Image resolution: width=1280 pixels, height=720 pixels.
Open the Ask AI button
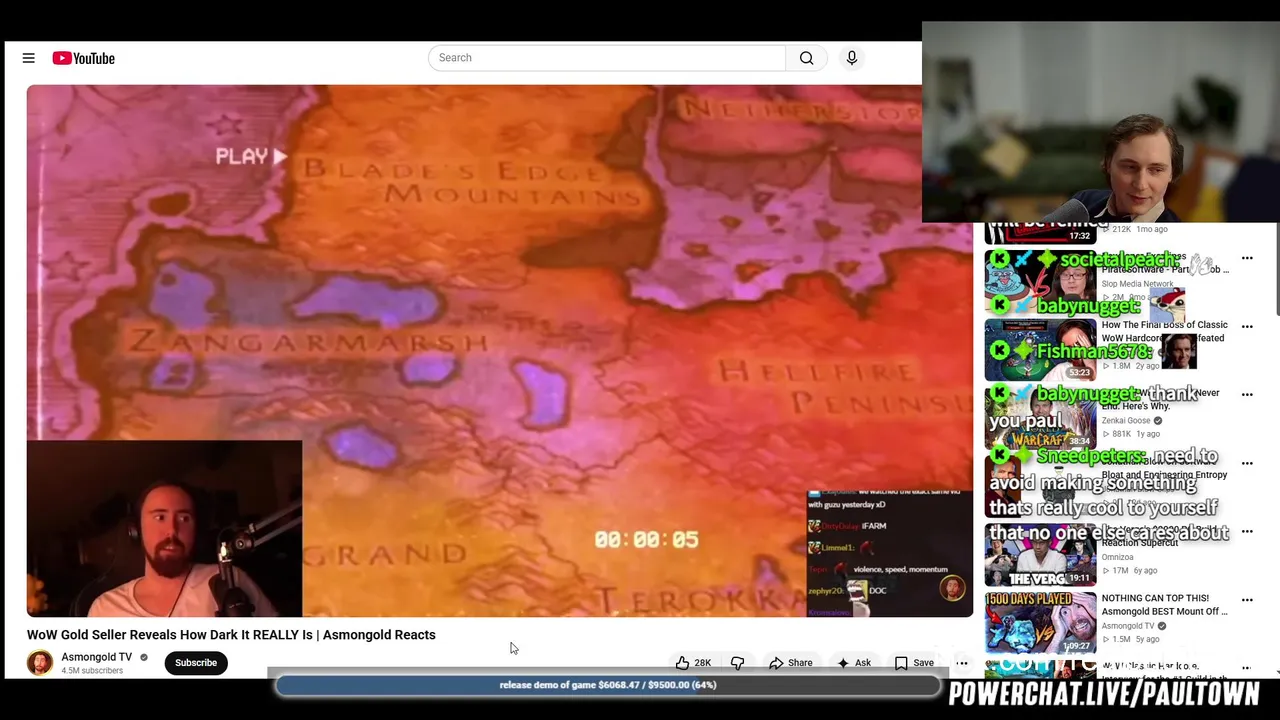(x=854, y=662)
